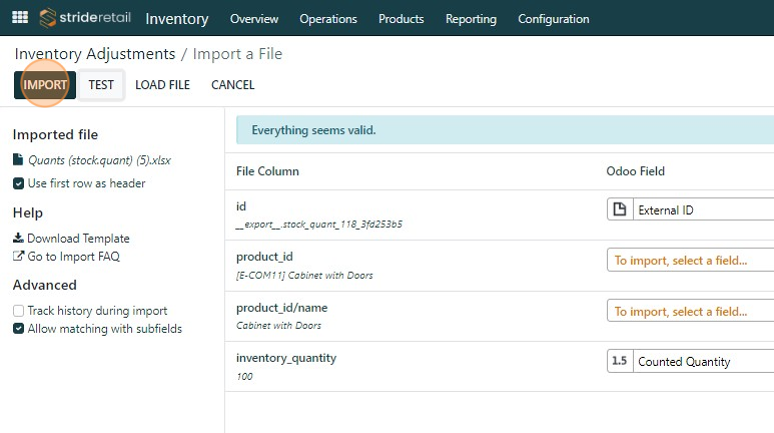
Task: Select a field for product_id column
Action: click(690, 261)
